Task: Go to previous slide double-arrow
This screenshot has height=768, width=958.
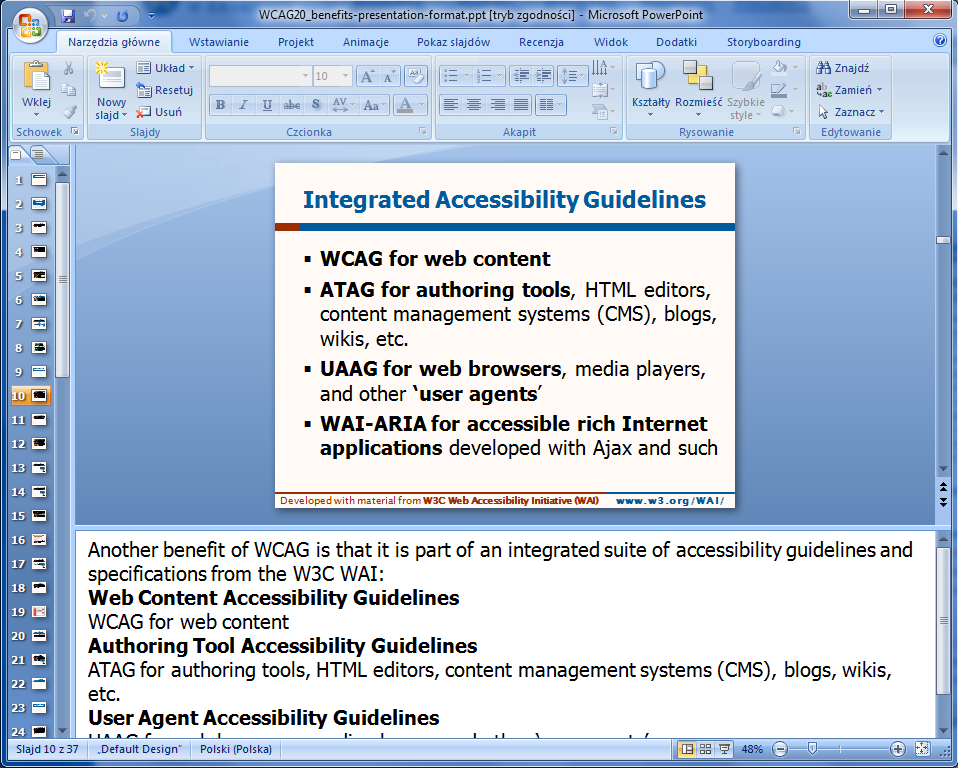Action: (943, 488)
